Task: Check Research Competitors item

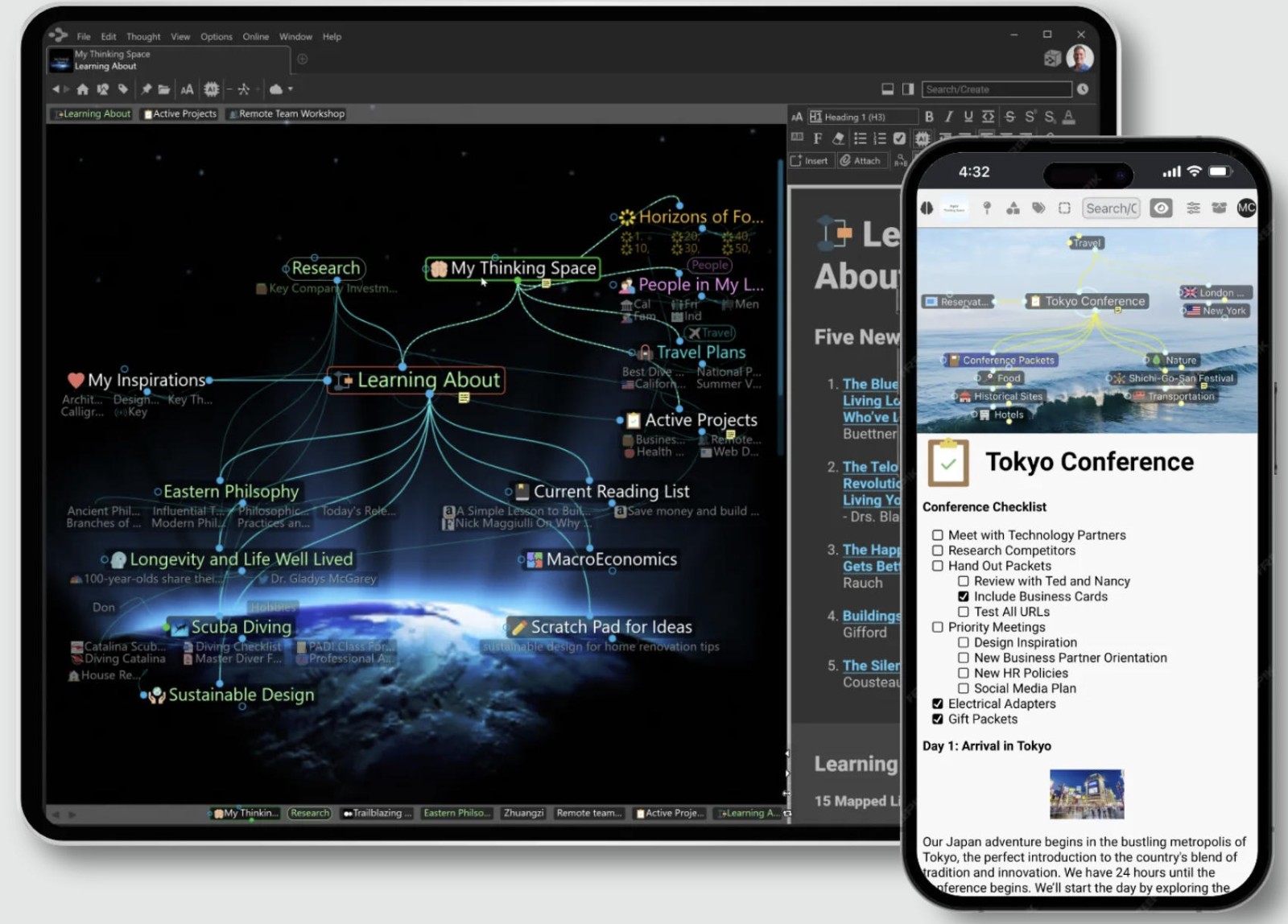Action: (938, 551)
